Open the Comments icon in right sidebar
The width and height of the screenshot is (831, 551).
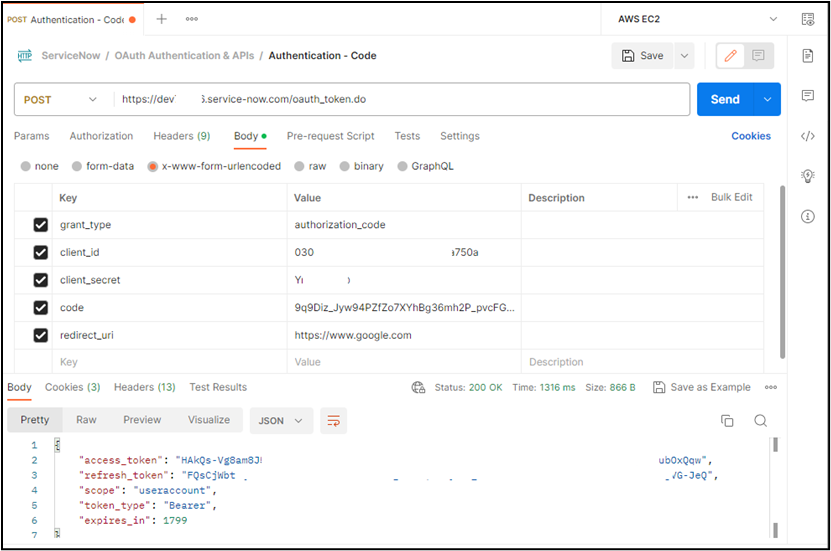tap(807, 96)
